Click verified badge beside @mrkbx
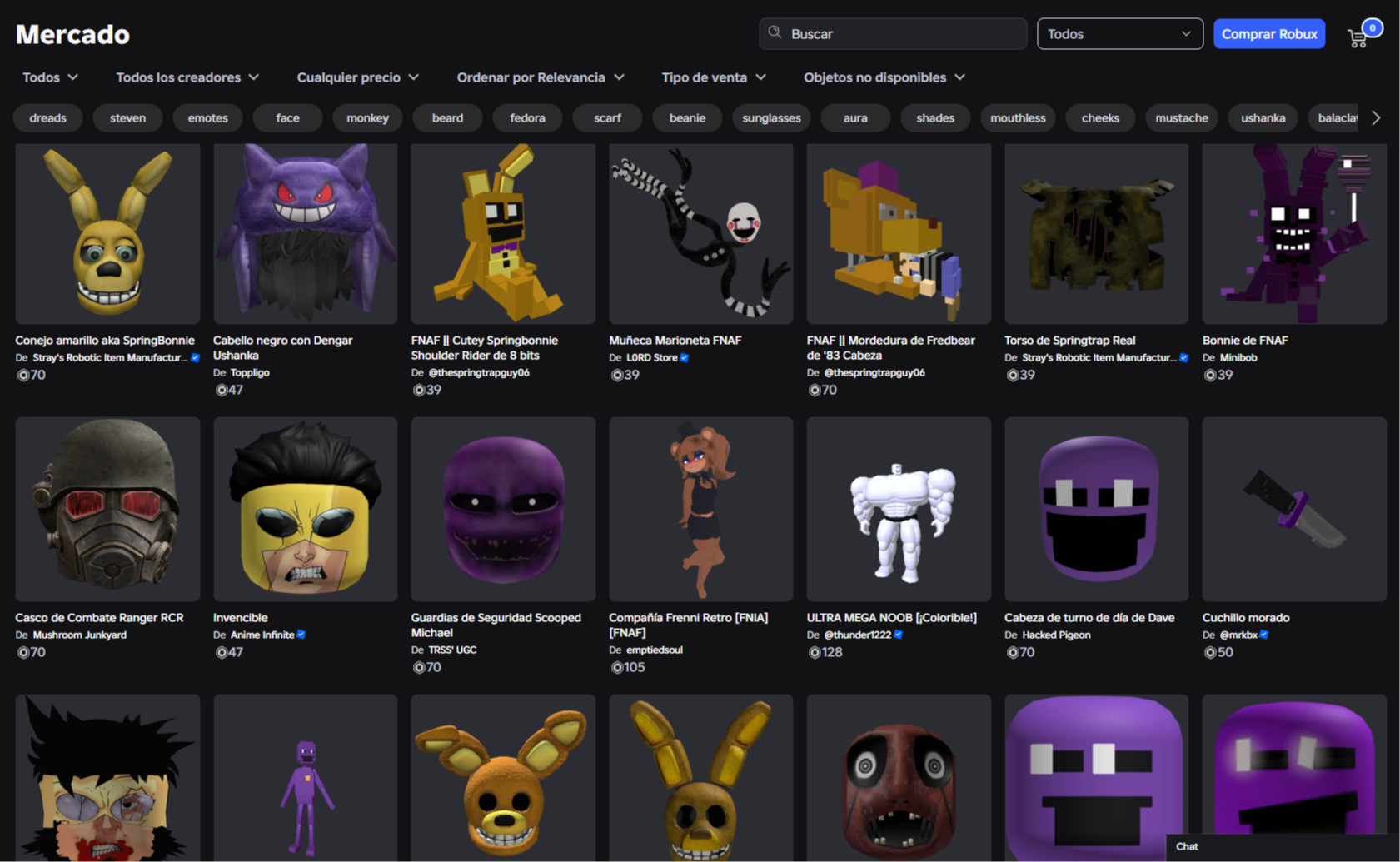1400x862 pixels. [1264, 635]
